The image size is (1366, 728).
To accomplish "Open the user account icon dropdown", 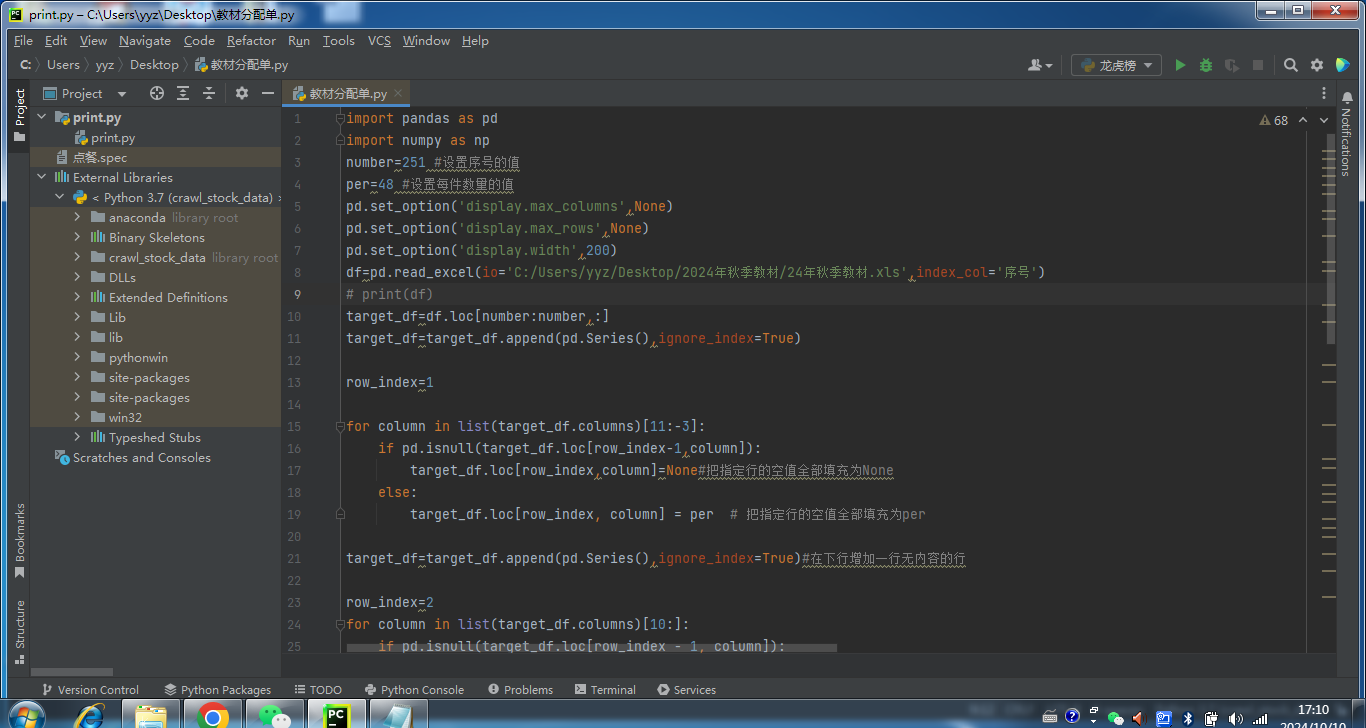I will point(1040,65).
